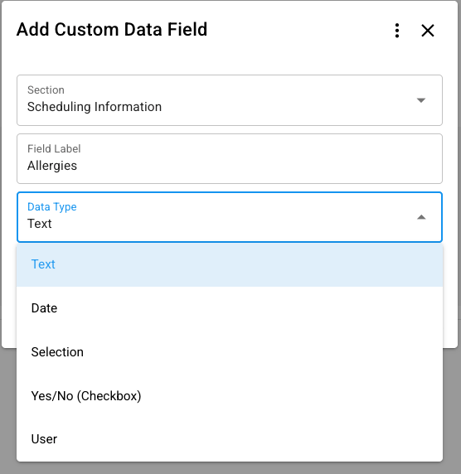Focus the Field Label input box
Image resolution: width=461 pixels, height=474 pixels.
pos(230,159)
